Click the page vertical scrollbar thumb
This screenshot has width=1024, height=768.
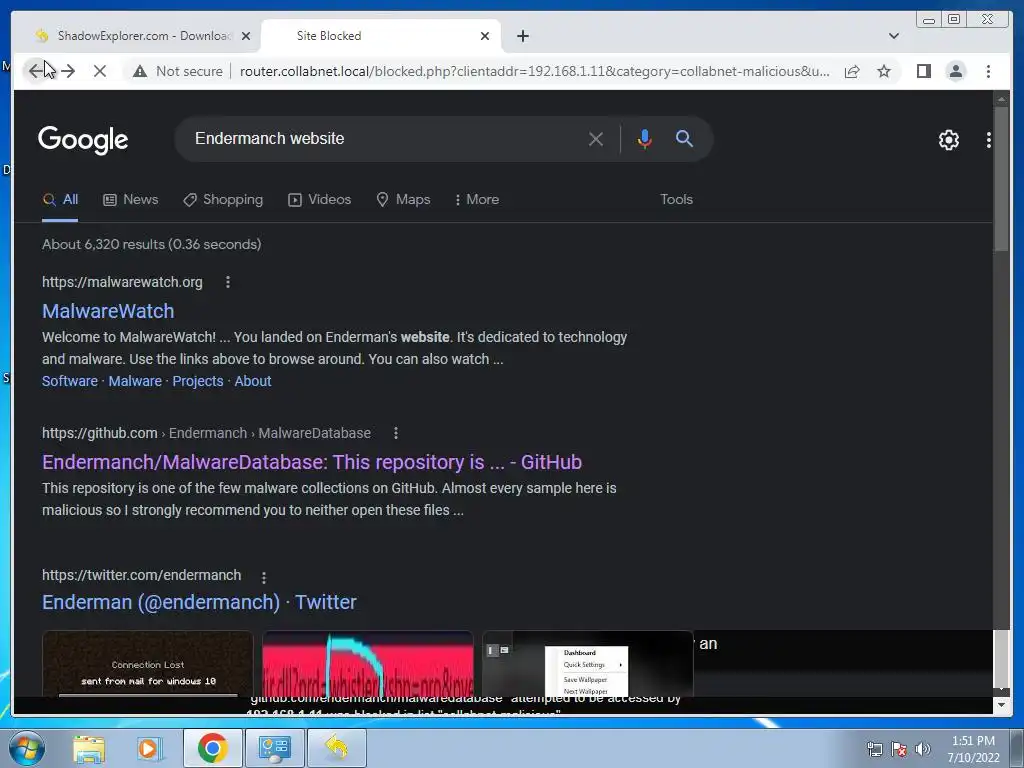pos(1000,178)
